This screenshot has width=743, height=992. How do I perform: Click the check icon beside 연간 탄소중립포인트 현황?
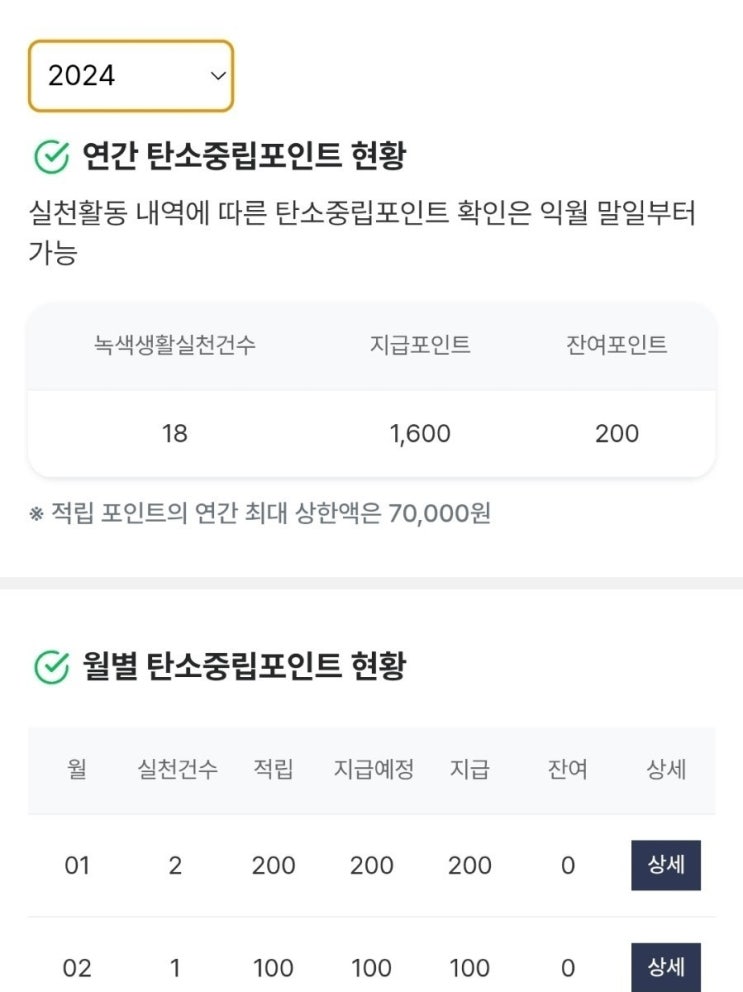pos(52,157)
